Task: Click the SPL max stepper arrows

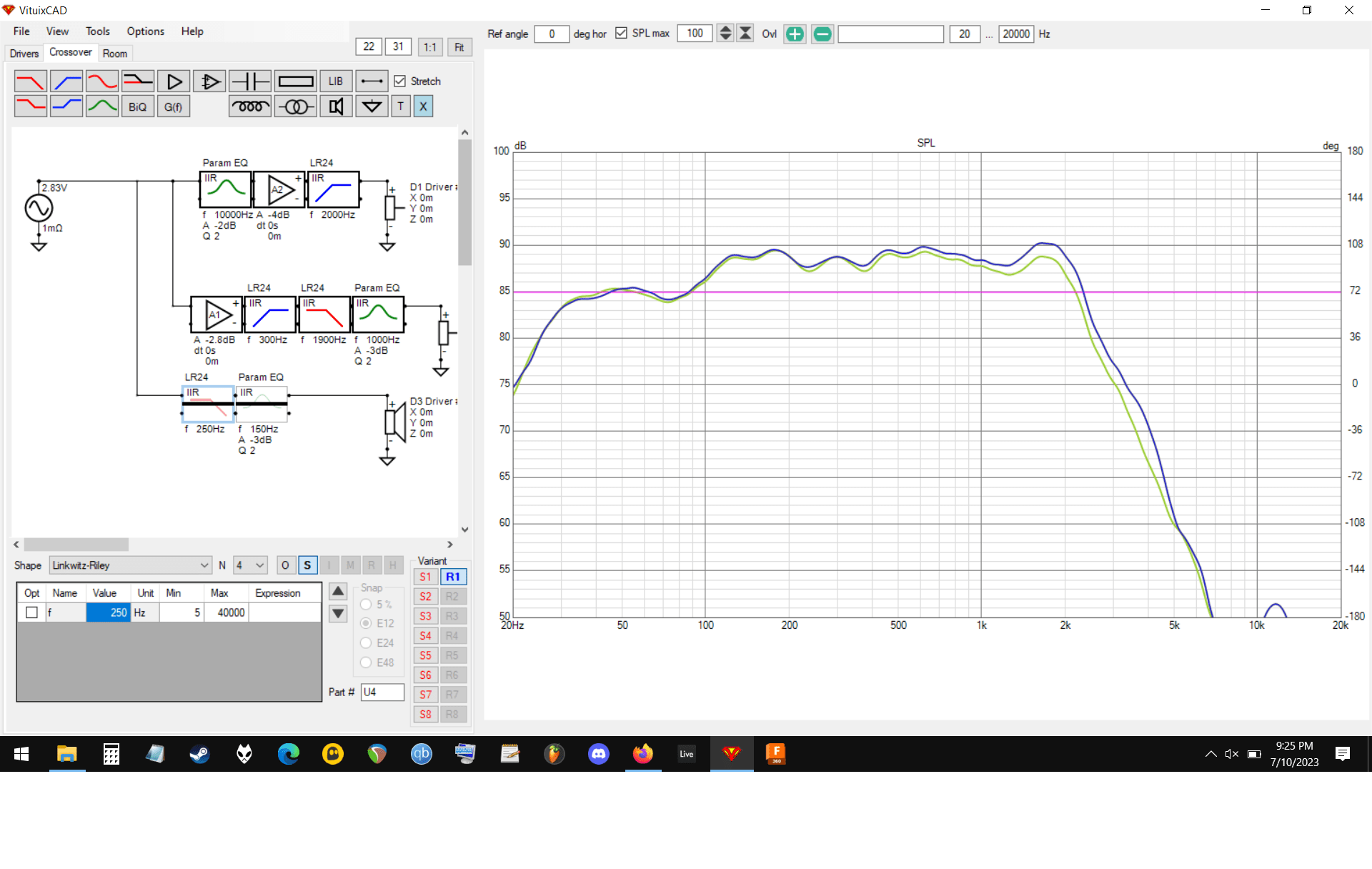Action: tap(725, 33)
